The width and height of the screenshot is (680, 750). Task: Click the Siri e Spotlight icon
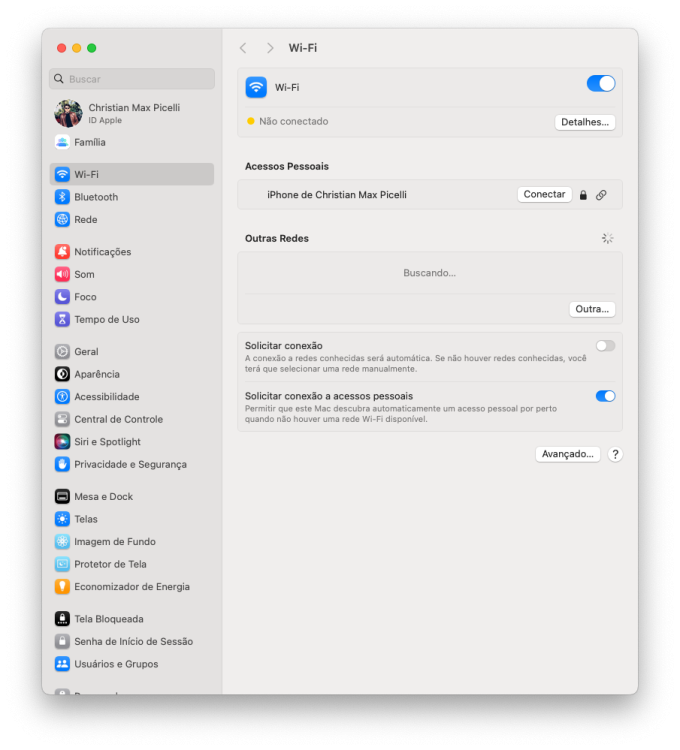62,441
